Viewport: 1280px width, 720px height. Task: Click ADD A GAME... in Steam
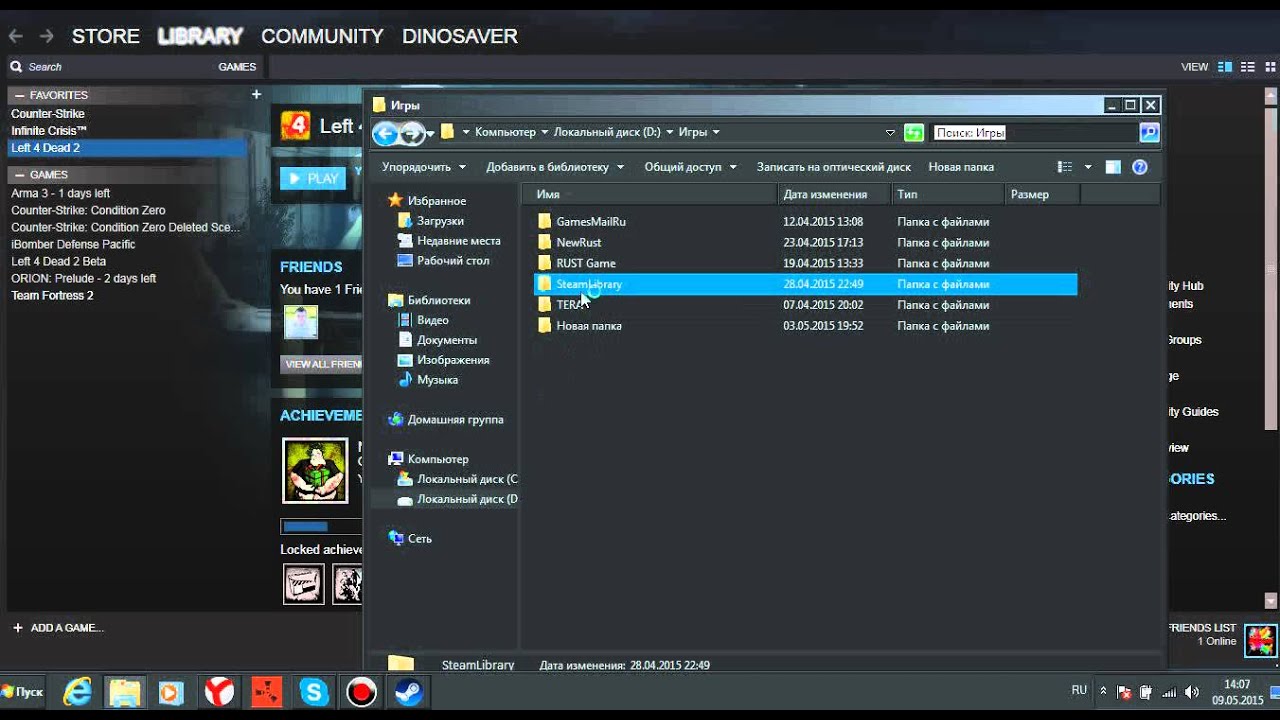point(58,628)
